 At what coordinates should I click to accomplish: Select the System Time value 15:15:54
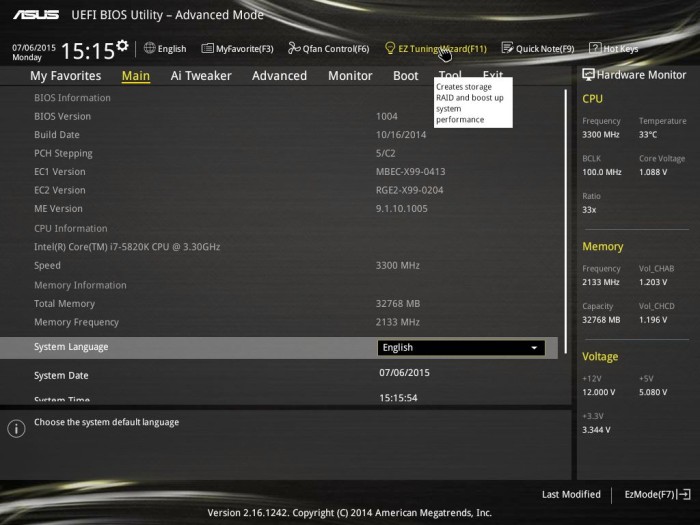[x=398, y=397]
